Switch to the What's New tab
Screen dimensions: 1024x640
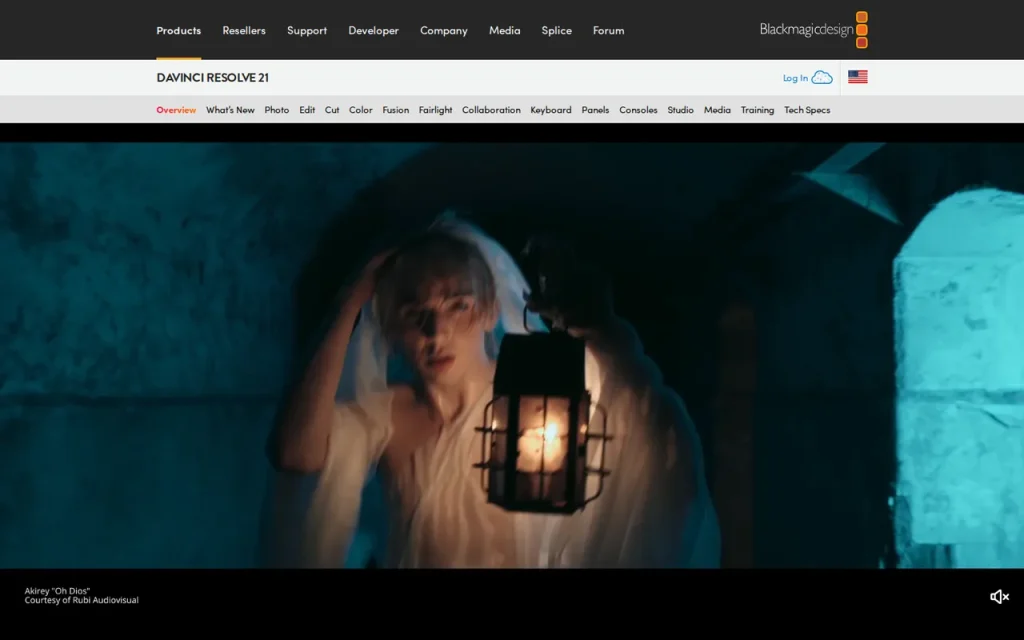(230, 110)
